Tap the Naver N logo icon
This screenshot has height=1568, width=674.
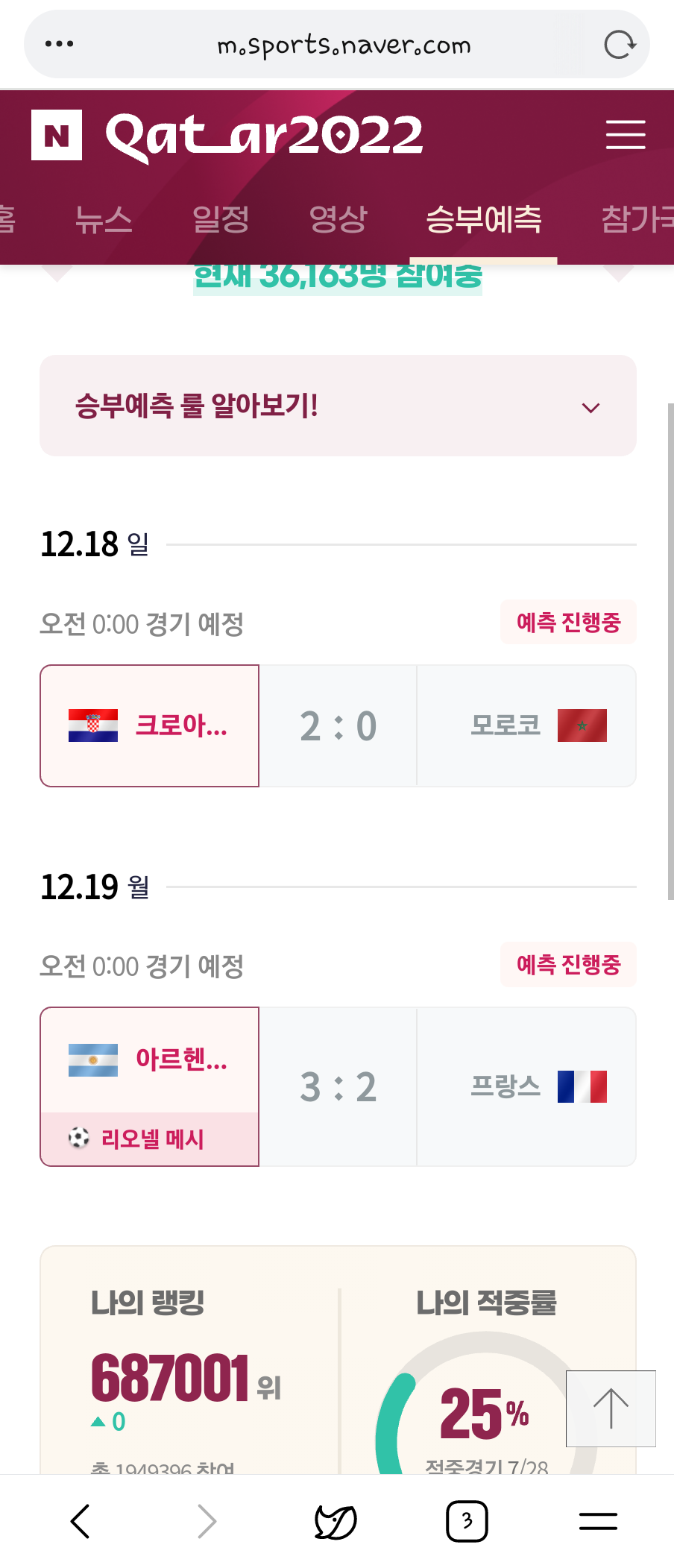[x=57, y=135]
